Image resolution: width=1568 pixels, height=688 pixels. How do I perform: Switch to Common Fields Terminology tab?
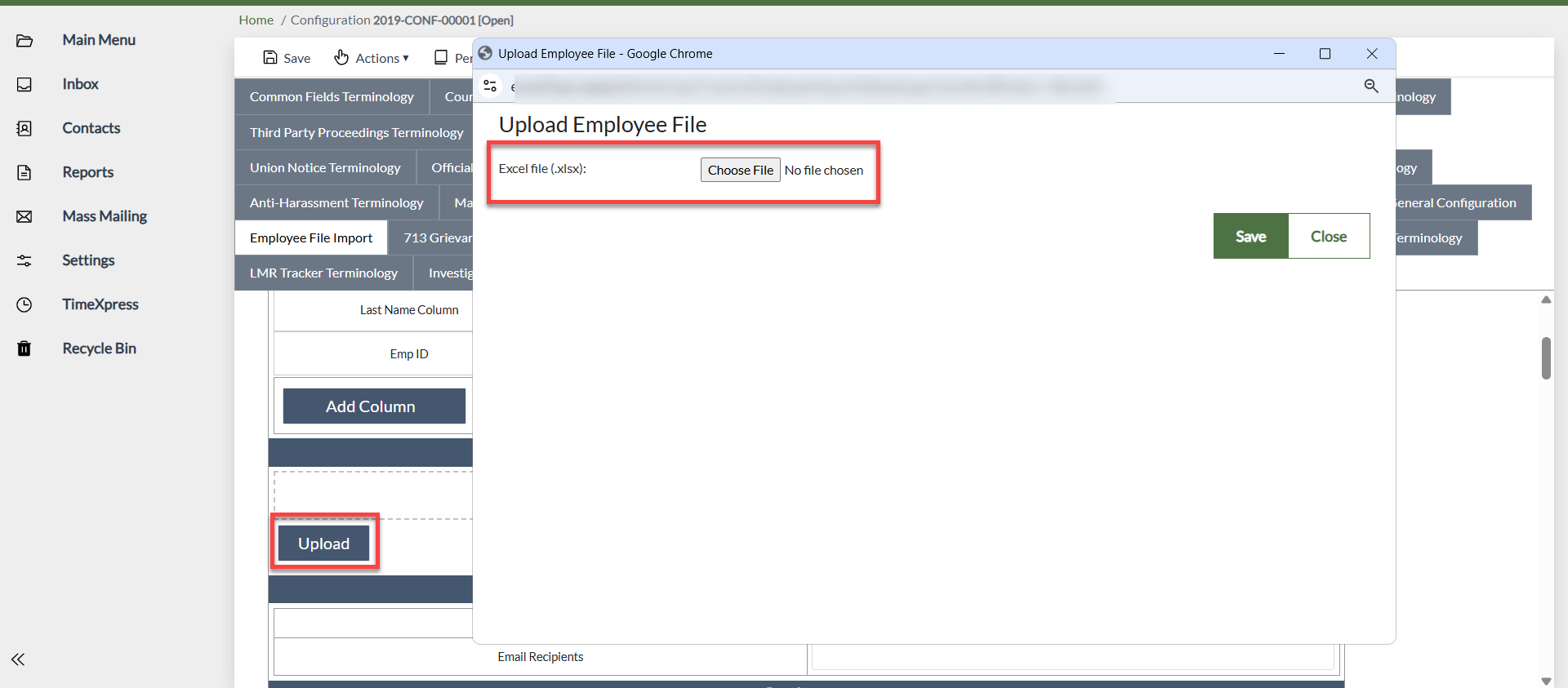coord(332,96)
